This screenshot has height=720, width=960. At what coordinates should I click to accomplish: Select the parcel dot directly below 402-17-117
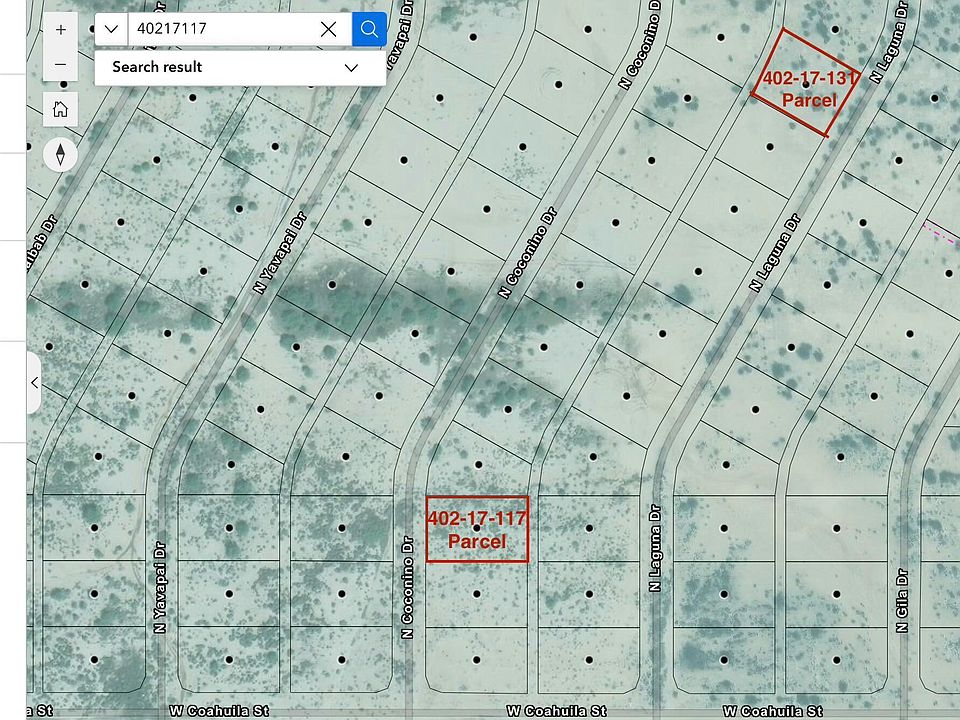click(x=476, y=594)
